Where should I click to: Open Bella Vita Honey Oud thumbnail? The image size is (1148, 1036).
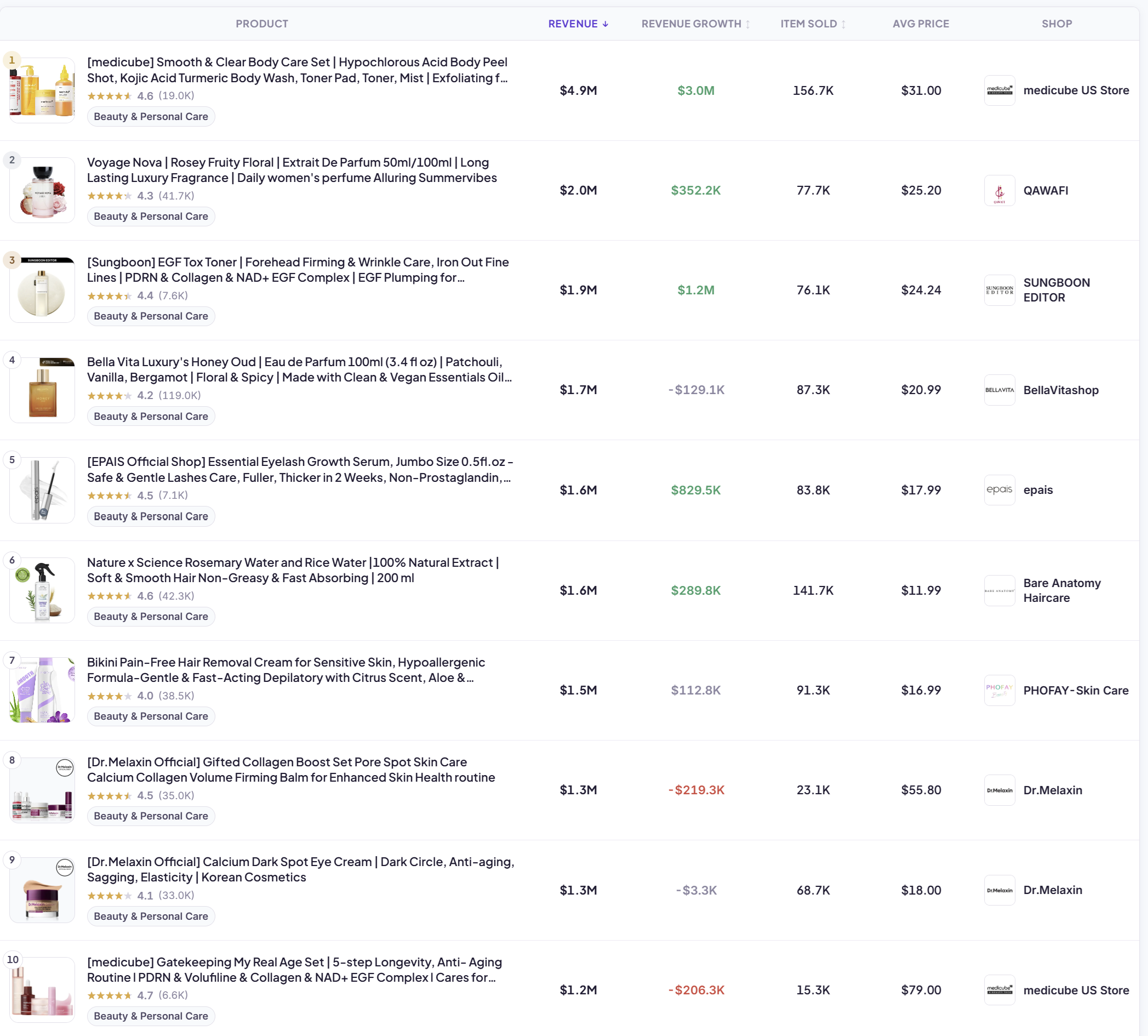42,390
